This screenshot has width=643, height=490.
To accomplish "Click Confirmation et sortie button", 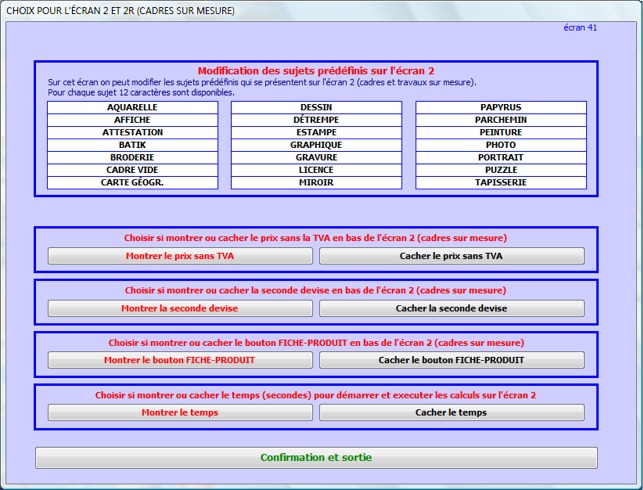I will click(x=316, y=458).
